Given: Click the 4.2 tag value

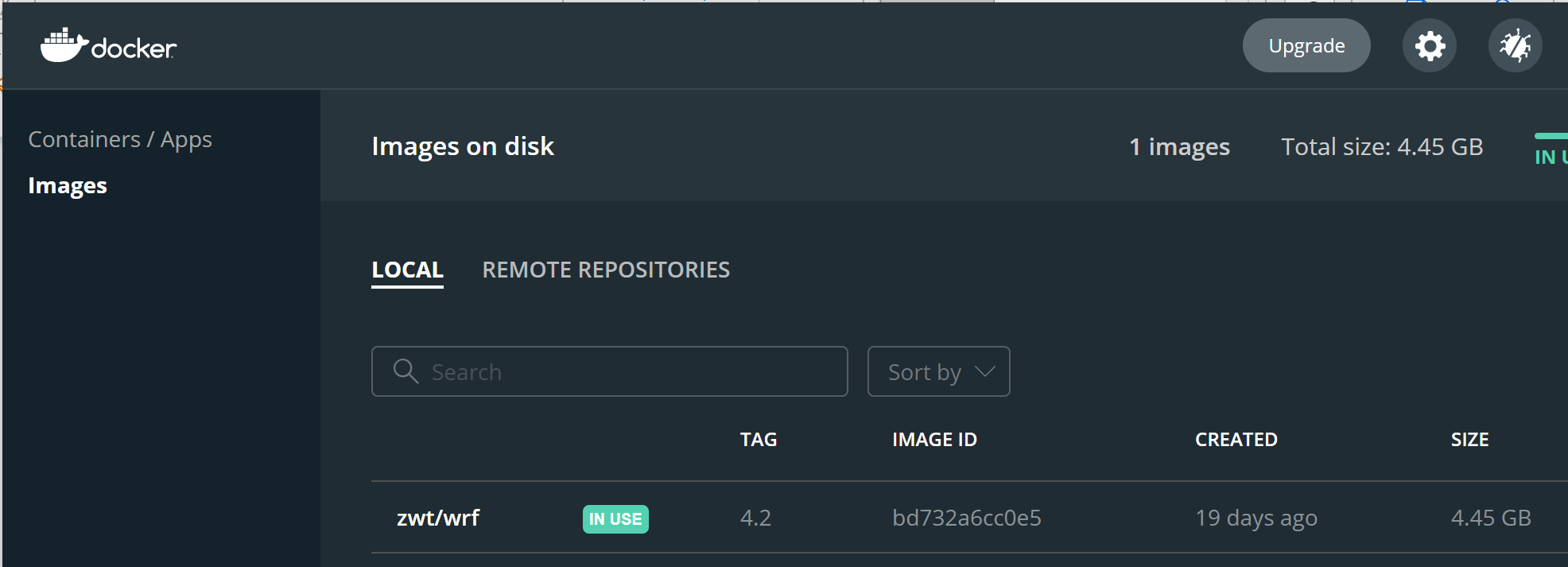Looking at the screenshot, I should point(755,518).
